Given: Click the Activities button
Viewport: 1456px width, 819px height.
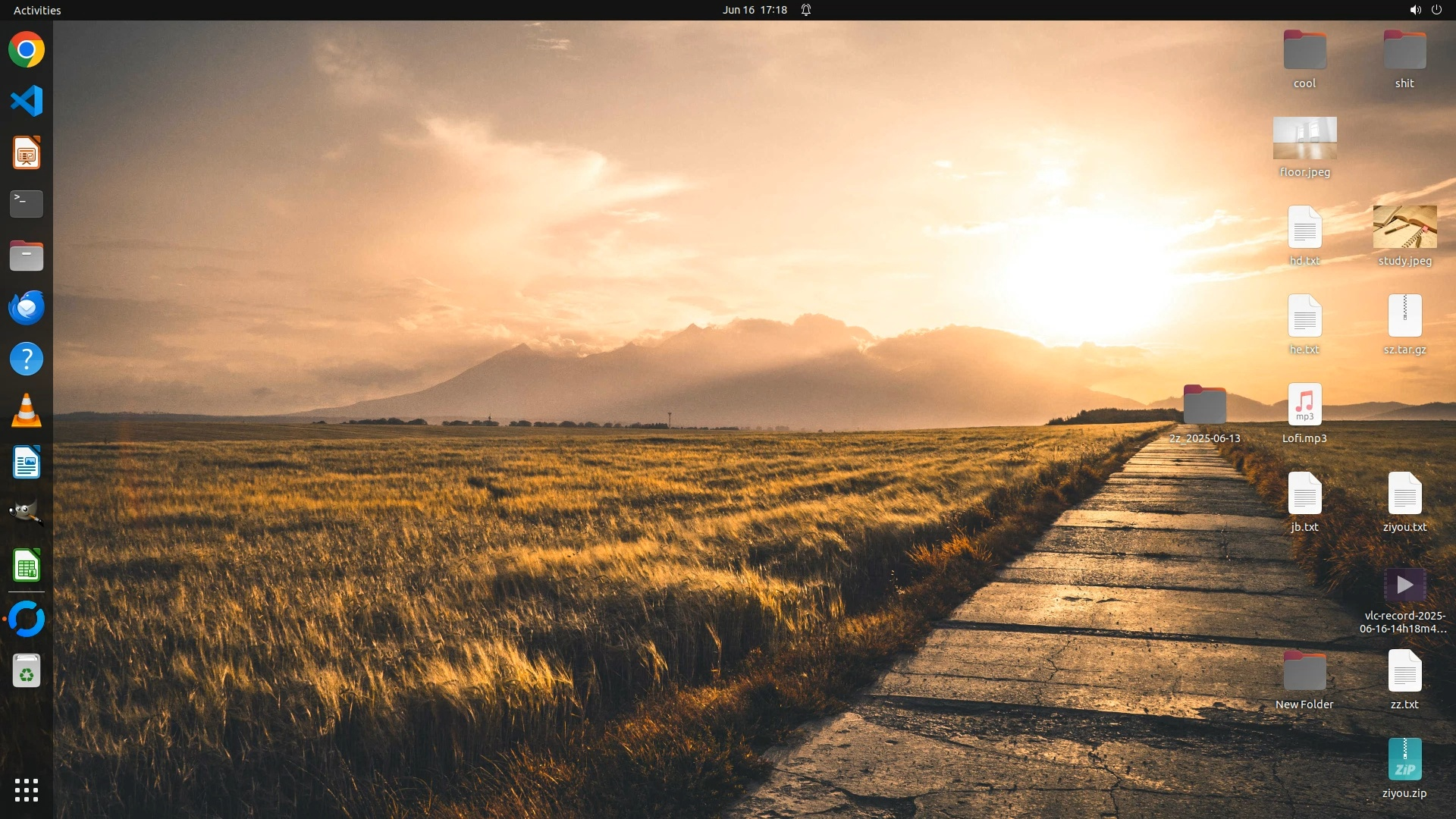Looking at the screenshot, I should tap(37, 10).
